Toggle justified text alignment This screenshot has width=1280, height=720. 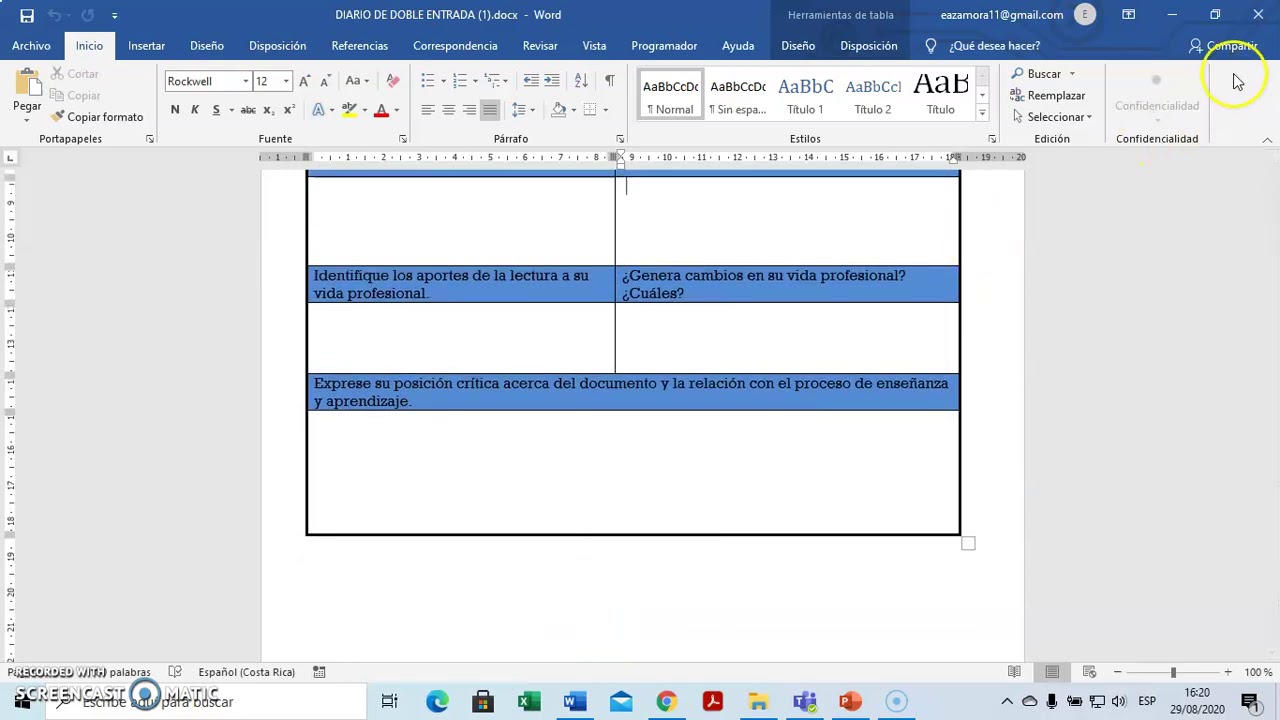pyautogui.click(x=490, y=110)
